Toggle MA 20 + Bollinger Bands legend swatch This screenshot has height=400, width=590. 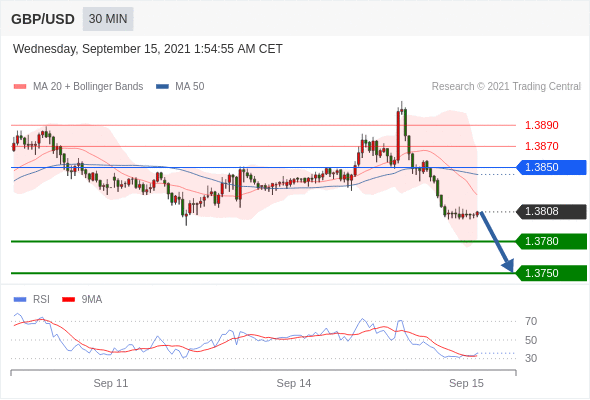tap(20, 87)
